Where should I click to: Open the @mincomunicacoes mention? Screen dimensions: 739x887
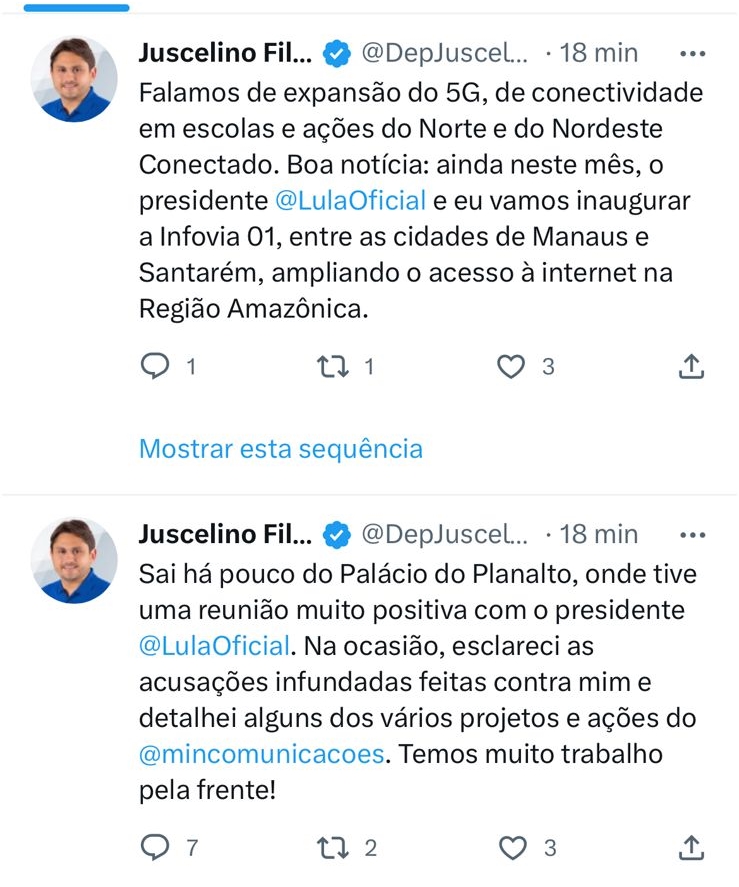262,753
